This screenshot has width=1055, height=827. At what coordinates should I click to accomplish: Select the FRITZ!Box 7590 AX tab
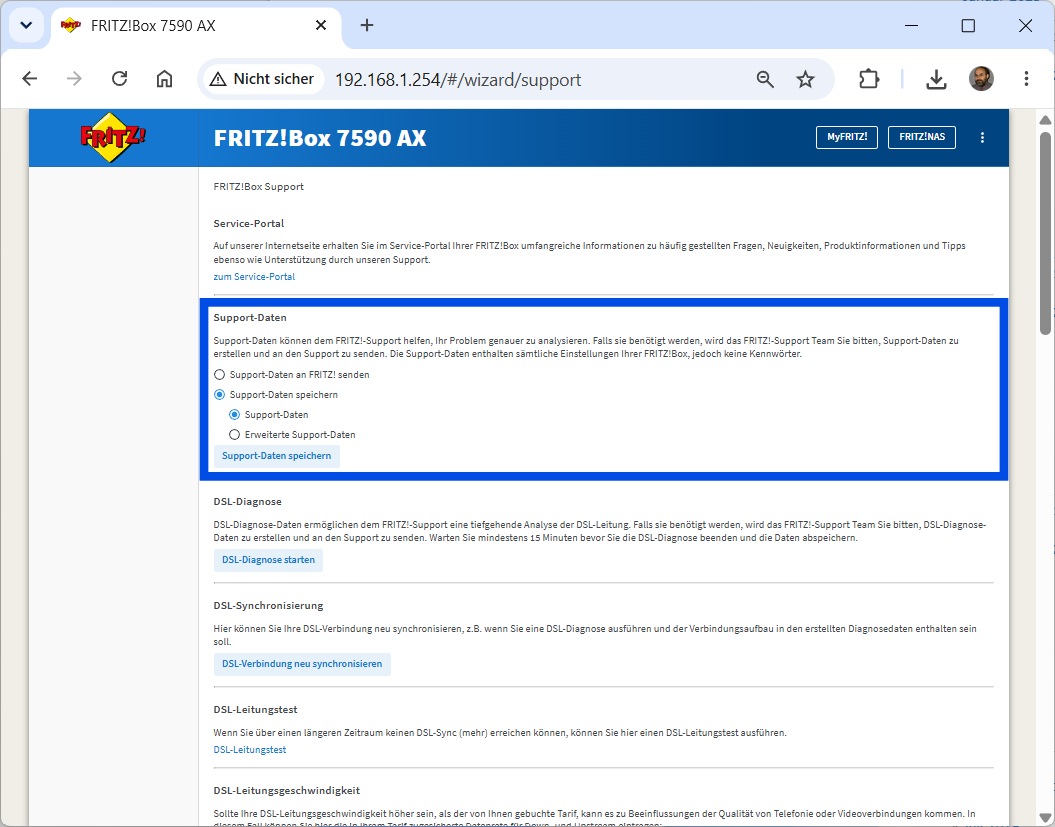(x=195, y=26)
